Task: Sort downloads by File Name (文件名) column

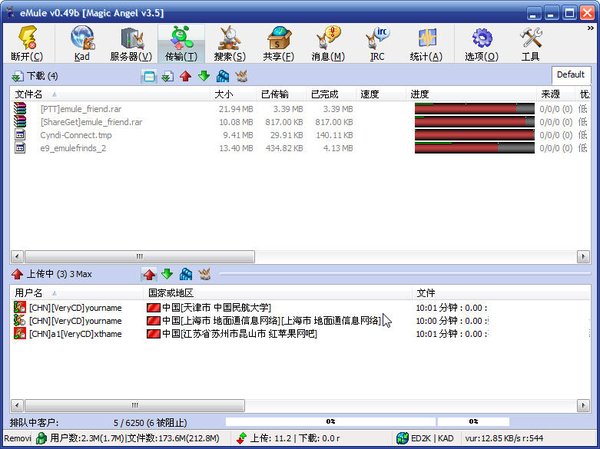Action: pos(111,94)
